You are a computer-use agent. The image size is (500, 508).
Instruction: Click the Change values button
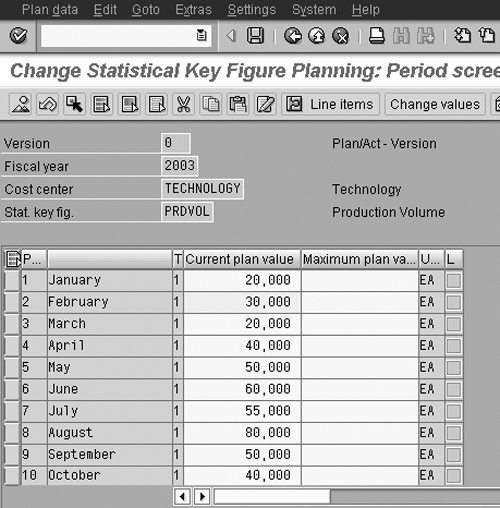[x=435, y=104]
